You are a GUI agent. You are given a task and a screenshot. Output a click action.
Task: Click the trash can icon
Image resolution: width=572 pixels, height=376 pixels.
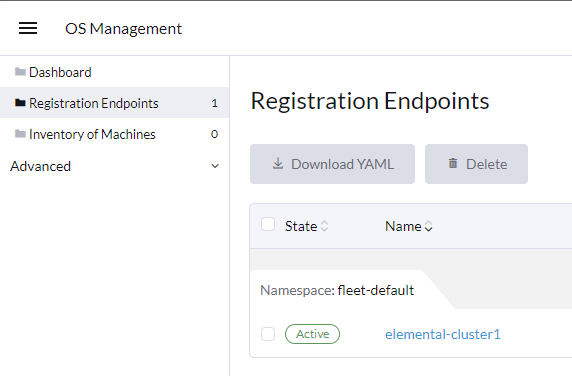453,163
